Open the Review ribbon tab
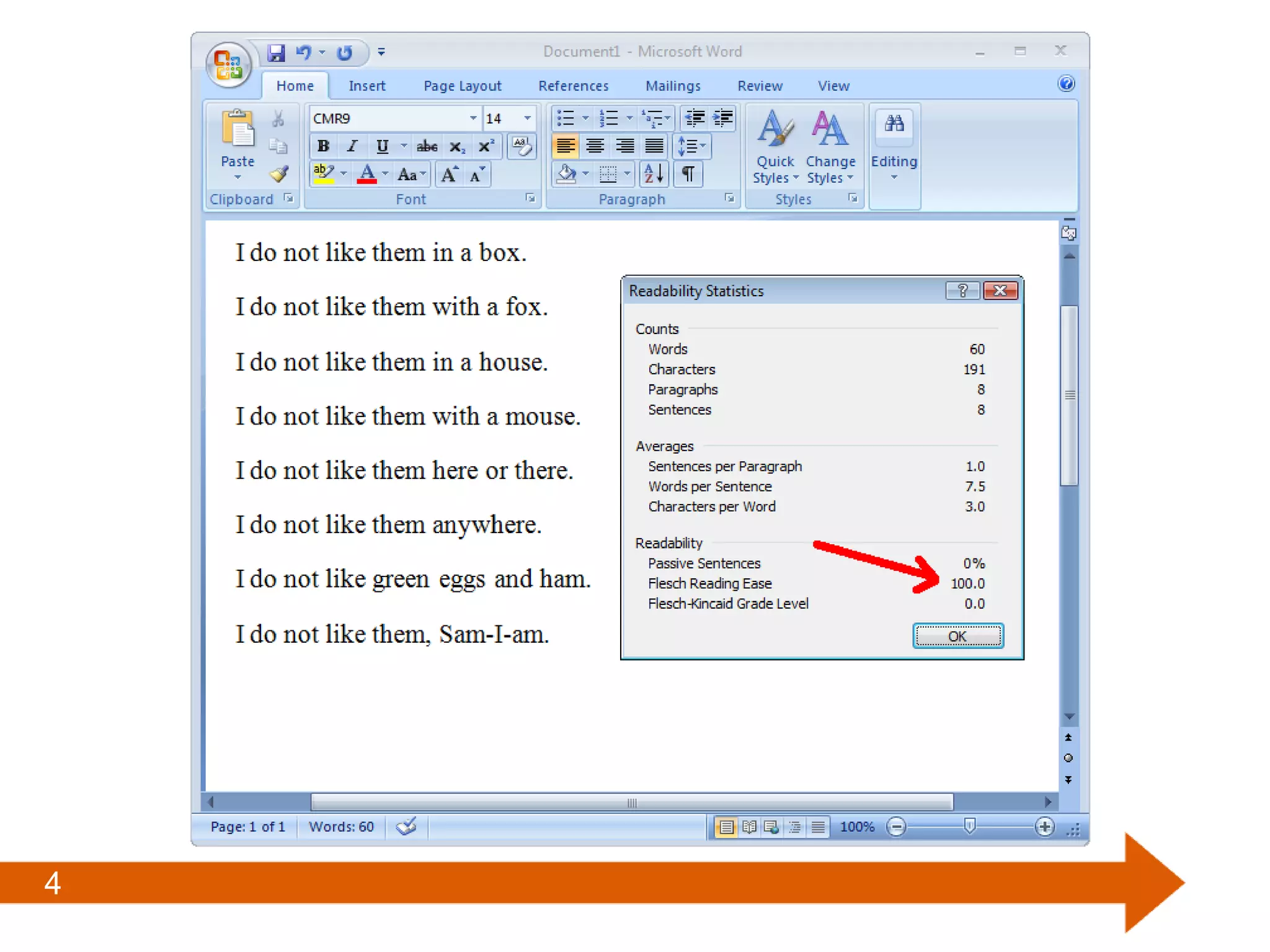Viewport: 1270px width, 952px height. pos(760,86)
